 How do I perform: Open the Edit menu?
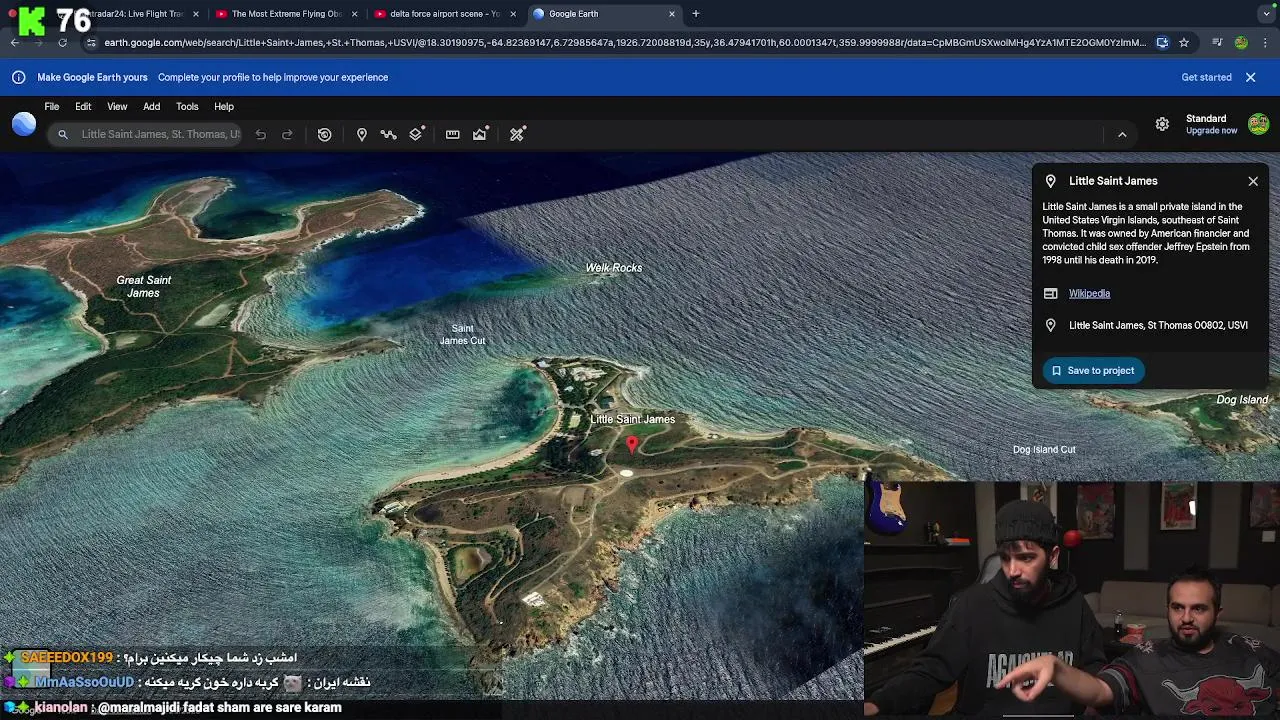point(83,106)
